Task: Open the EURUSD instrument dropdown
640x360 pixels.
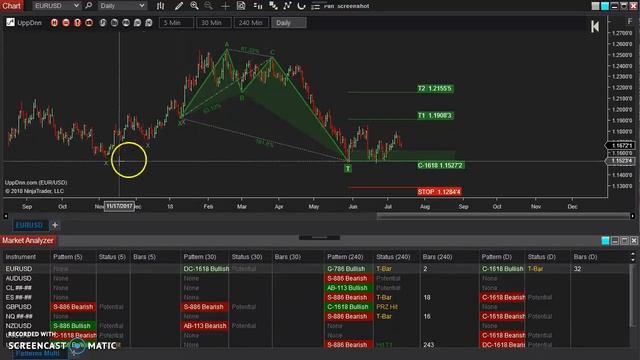Action: 56,6
